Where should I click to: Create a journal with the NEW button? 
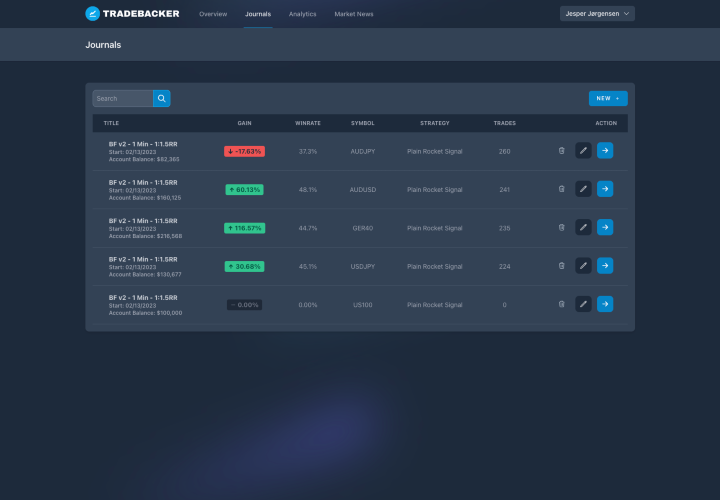[x=608, y=98]
